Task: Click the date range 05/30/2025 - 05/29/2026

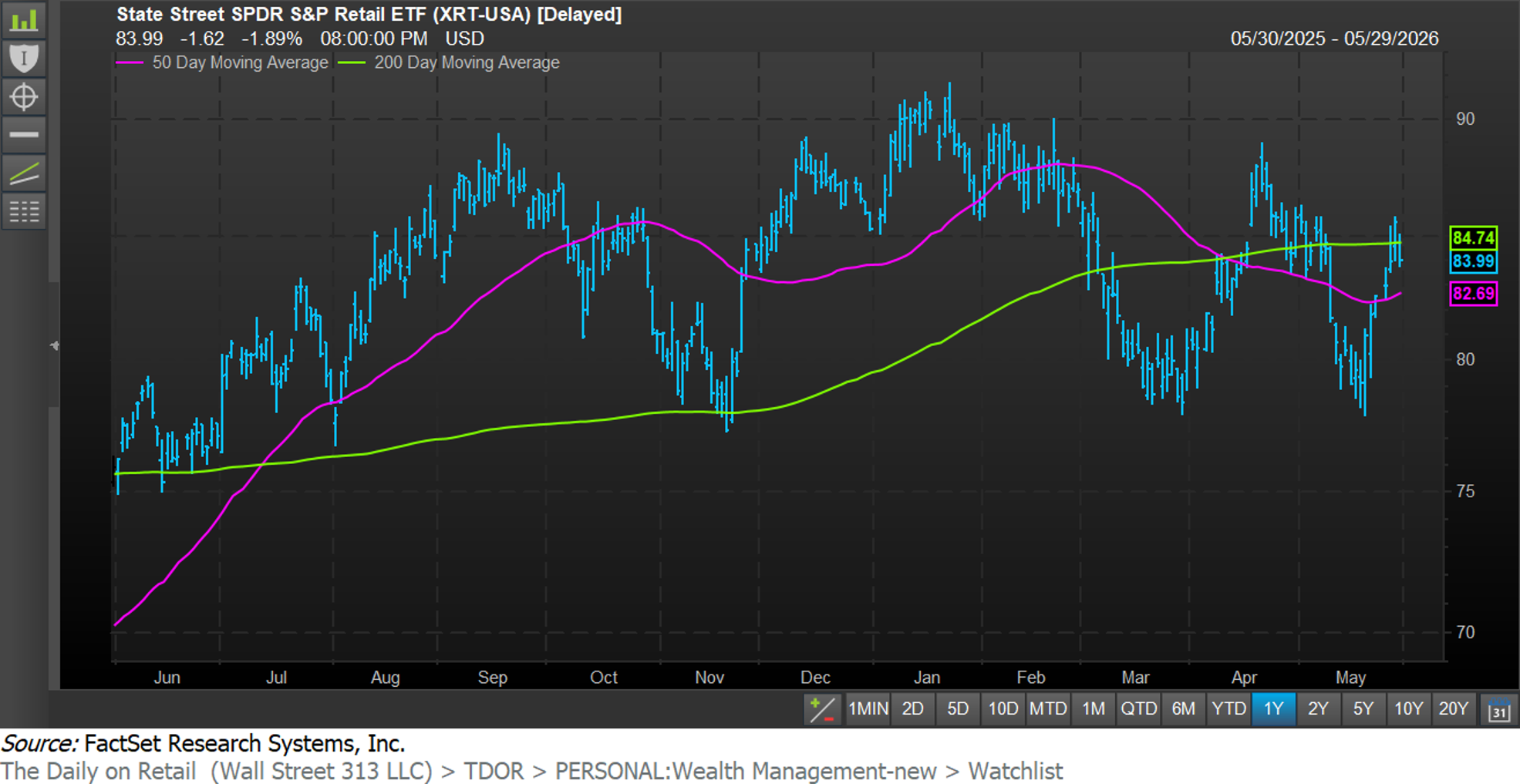Action: pyautogui.click(x=1334, y=39)
